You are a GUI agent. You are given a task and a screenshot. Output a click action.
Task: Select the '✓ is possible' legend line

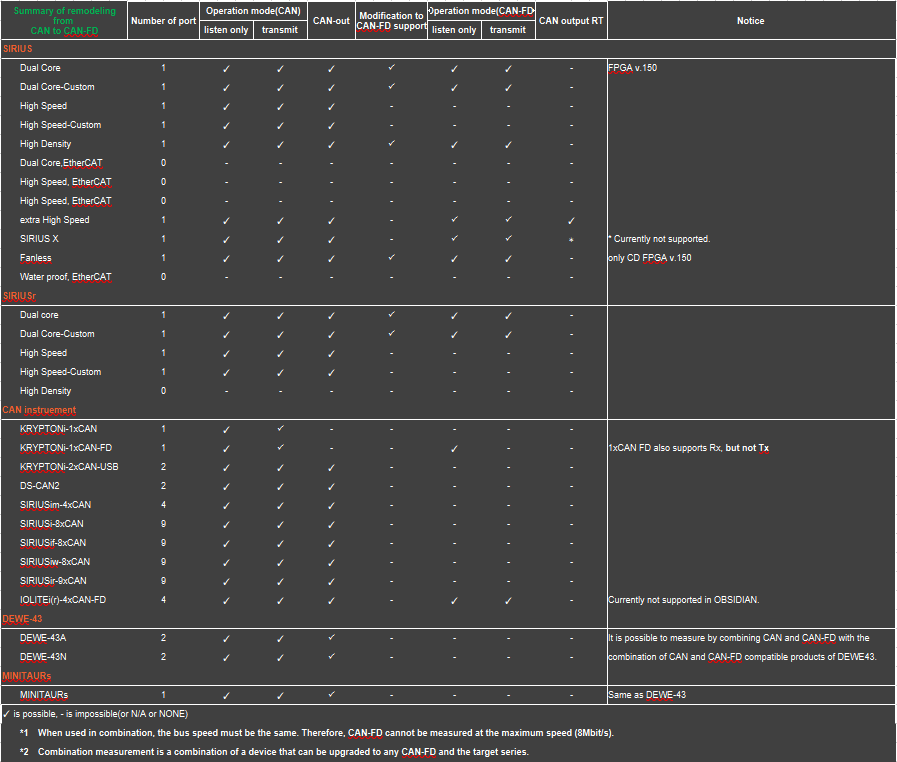96,713
